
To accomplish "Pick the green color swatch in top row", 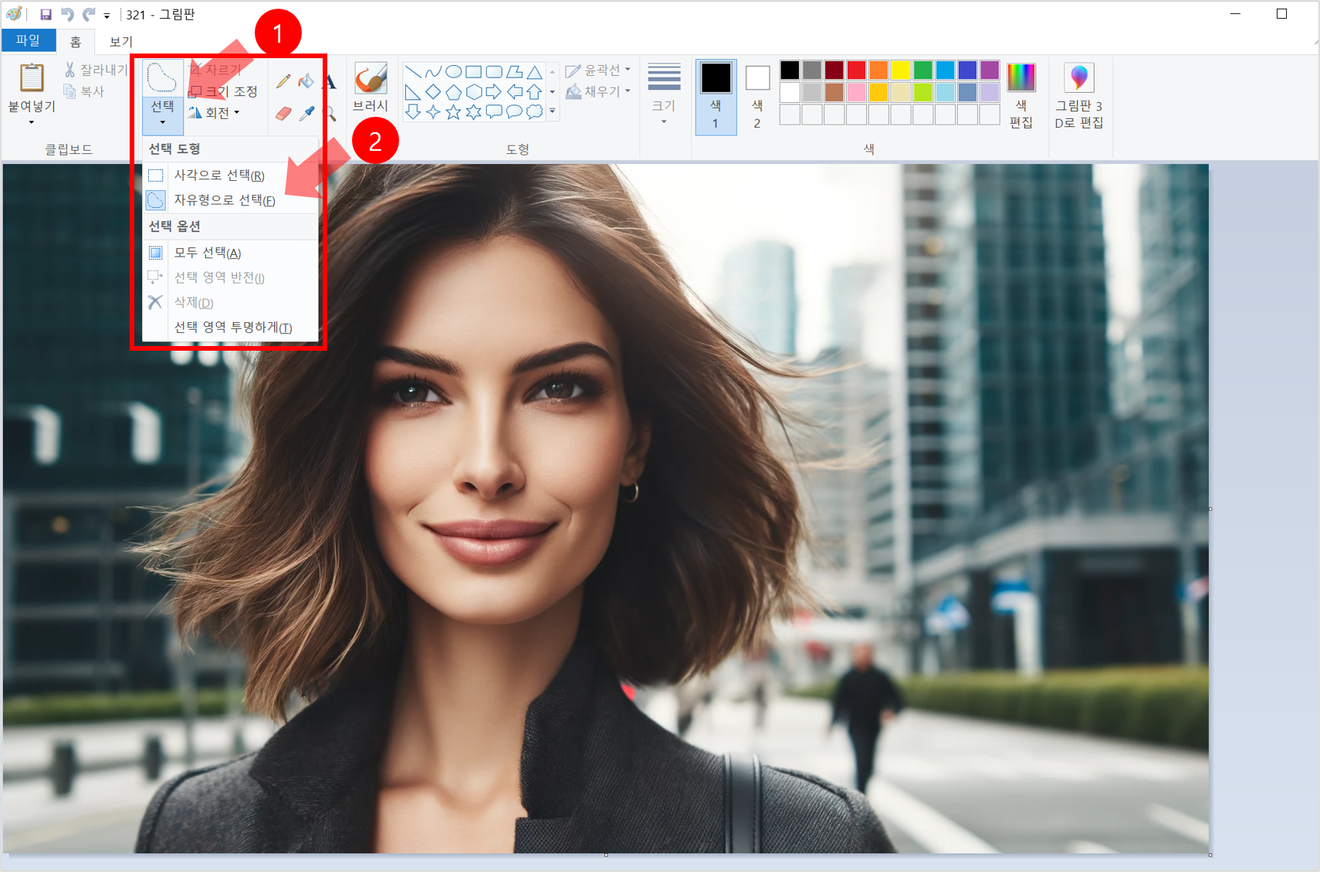I will 922,70.
